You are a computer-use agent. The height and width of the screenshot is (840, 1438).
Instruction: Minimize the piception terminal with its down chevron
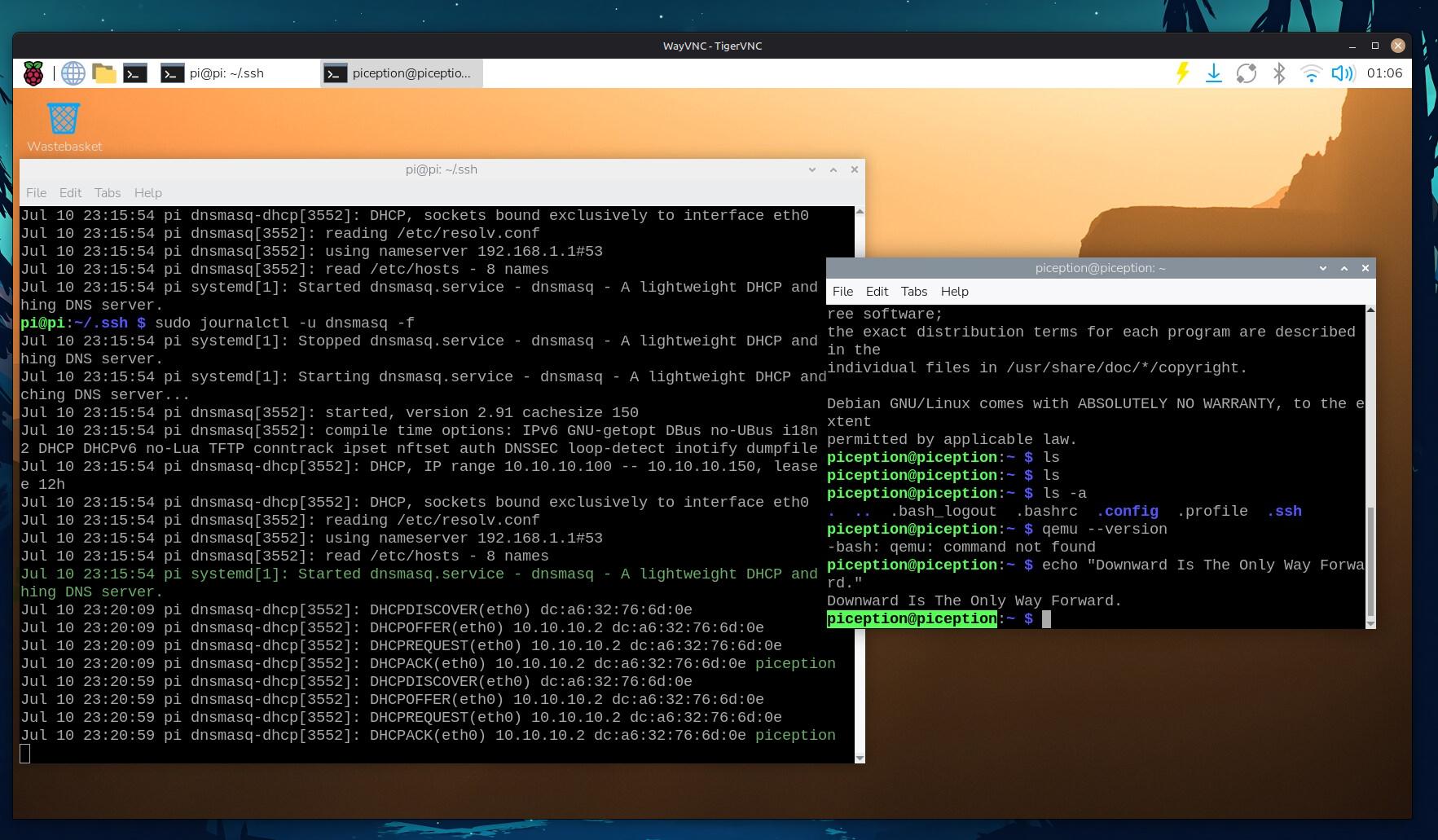click(x=1323, y=268)
